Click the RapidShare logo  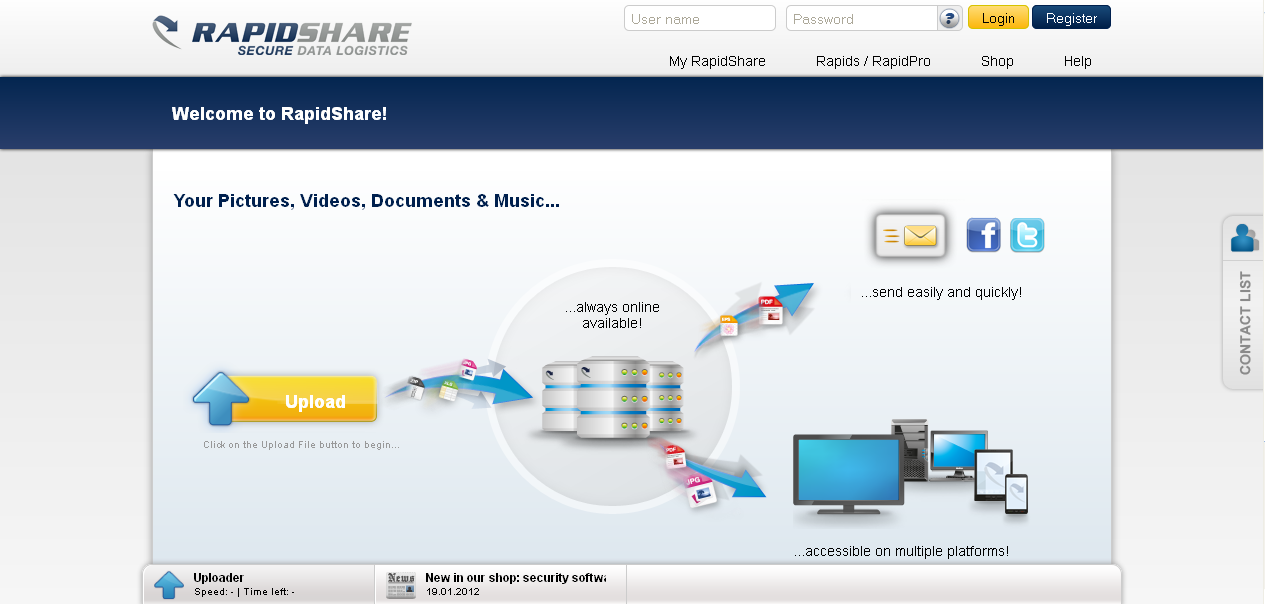(x=282, y=36)
